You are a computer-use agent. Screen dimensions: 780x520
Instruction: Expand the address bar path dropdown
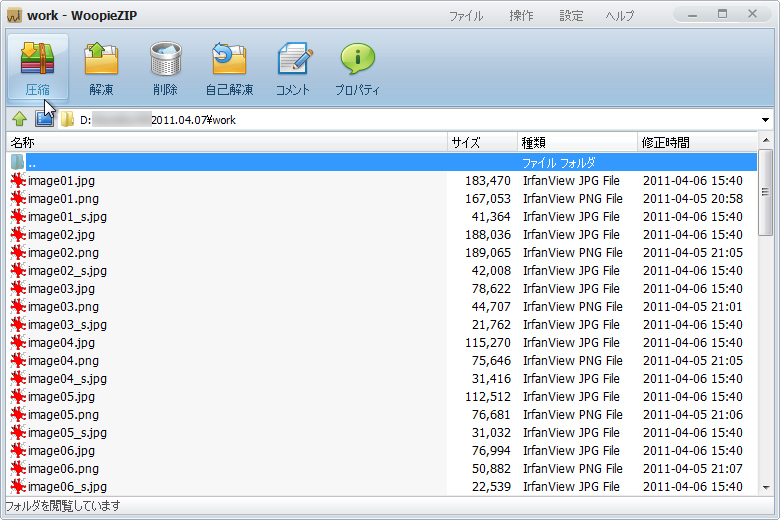pyautogui.click(x=765, y=120)
